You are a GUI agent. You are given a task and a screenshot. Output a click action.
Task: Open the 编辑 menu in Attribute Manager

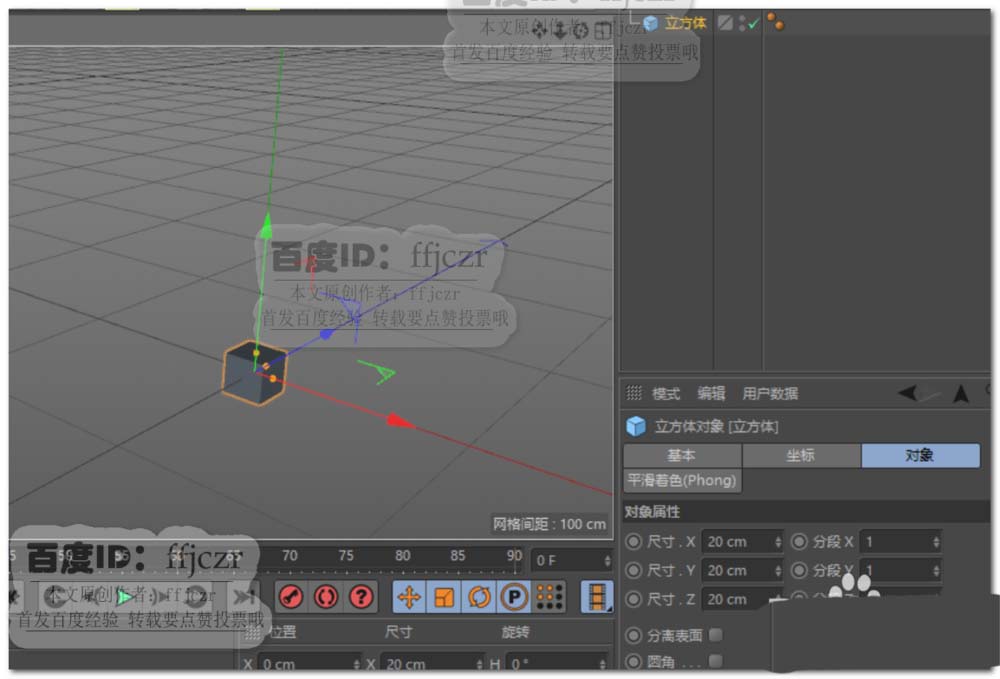click(x=711, y=393)
